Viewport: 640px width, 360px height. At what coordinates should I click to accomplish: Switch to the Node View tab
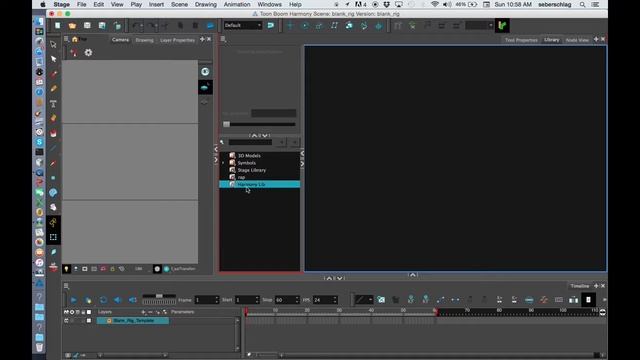click(577, 40)
